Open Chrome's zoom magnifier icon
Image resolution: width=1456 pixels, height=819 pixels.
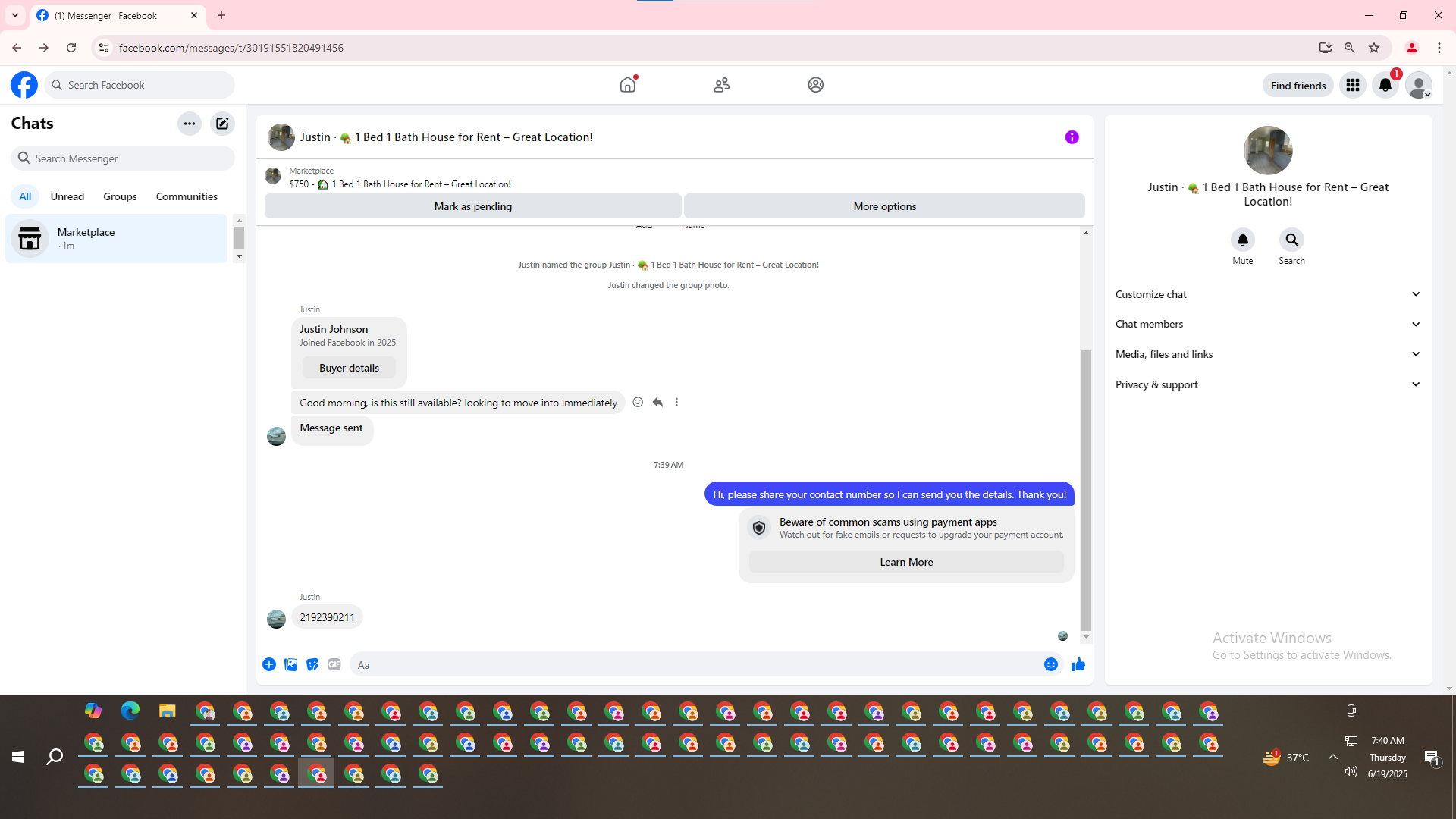coord(1350,48)
